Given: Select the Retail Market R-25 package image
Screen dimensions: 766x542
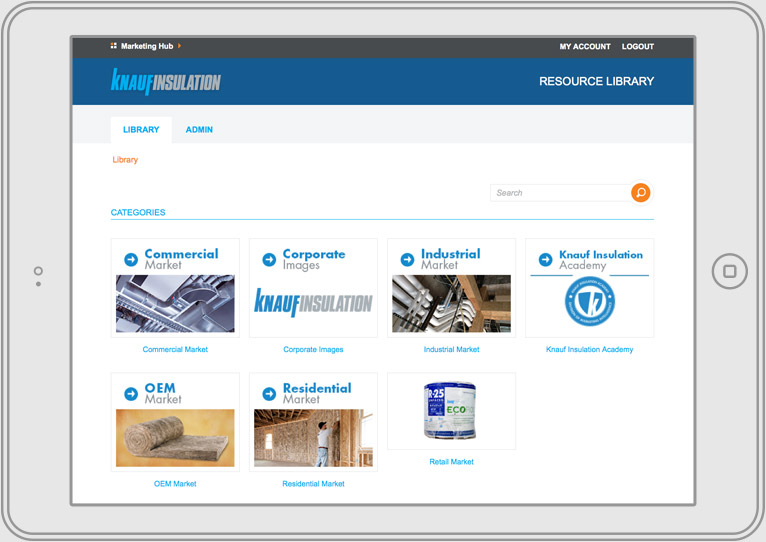Looking at the screenshot, I should 450,410.
